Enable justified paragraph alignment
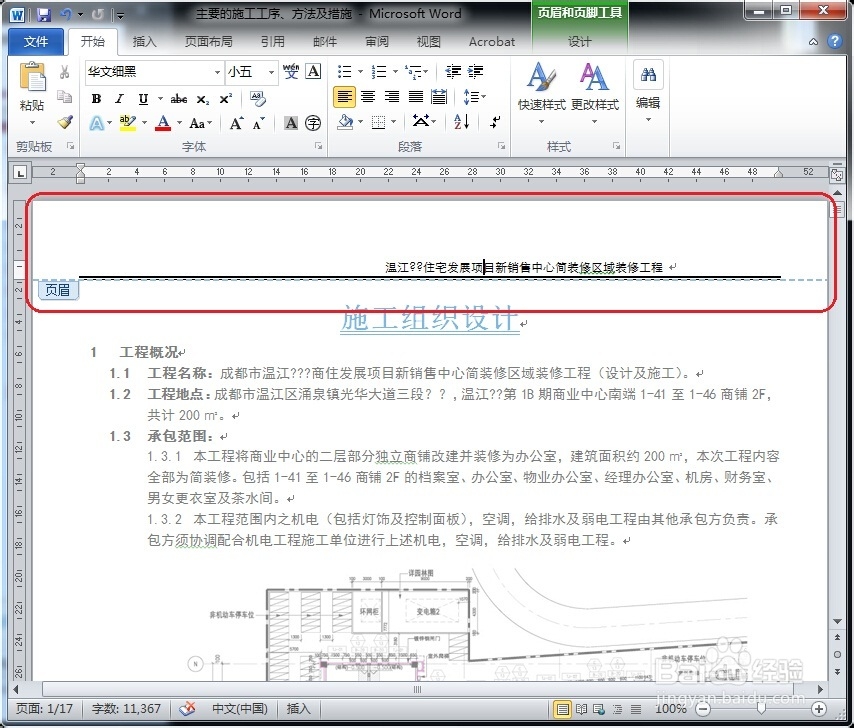This screenshot has width=854, height=728. (417, 96)
